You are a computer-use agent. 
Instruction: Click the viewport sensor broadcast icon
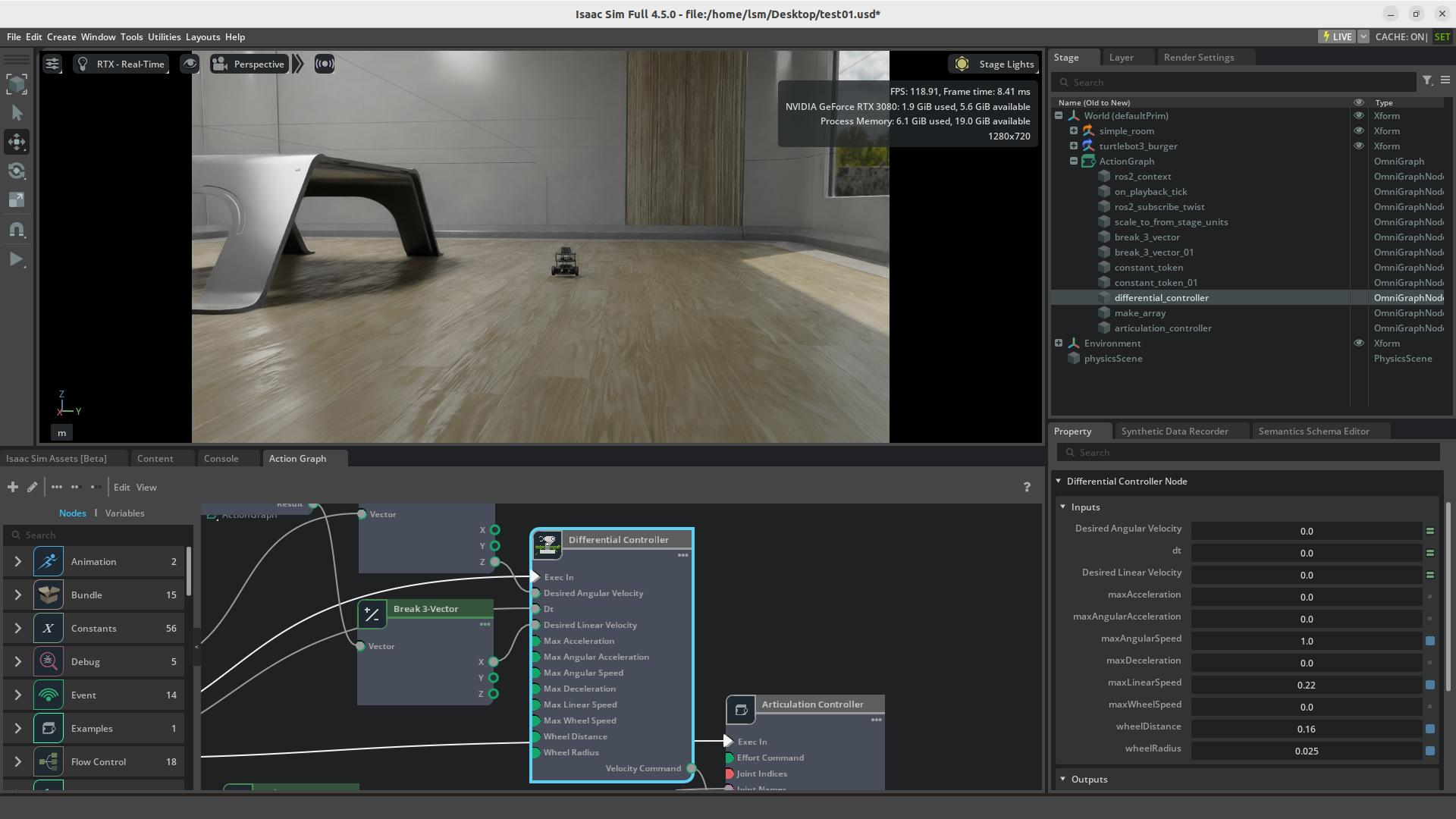(x=325, y=64)
